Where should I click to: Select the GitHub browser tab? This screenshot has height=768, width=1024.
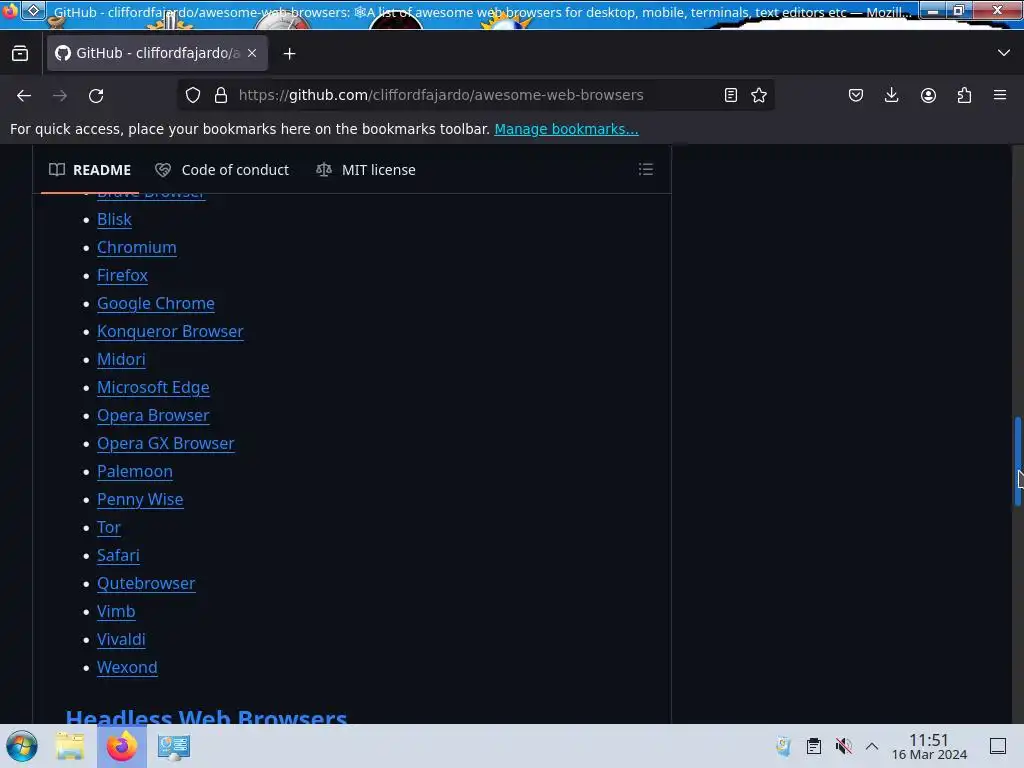pyautogui.click(x=157, y=53)
